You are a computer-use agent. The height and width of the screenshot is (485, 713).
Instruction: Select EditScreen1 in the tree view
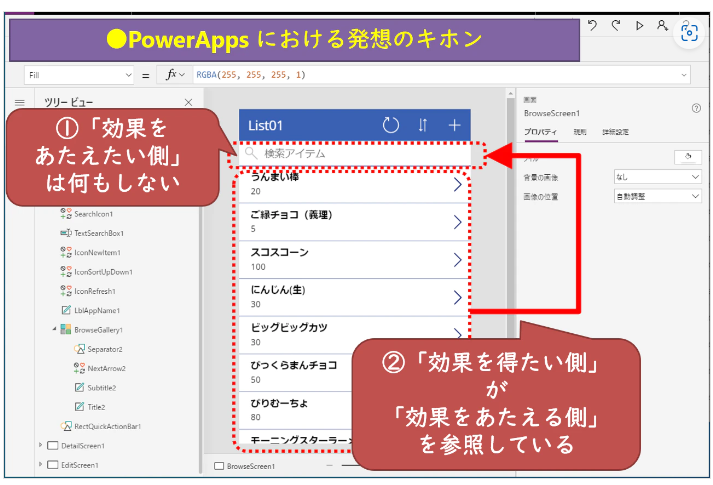(x=80, y=465)
